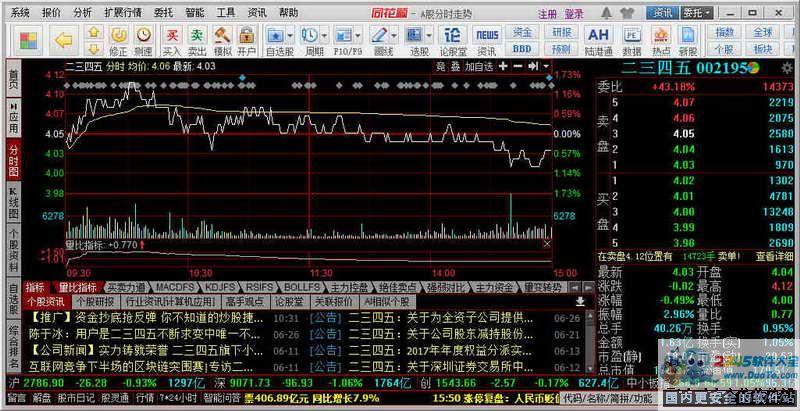This screenshot has height=411, width=800.
Task: Switch to the 个股研报 tab
Action: pyautogui.click(x=94, y=301)
